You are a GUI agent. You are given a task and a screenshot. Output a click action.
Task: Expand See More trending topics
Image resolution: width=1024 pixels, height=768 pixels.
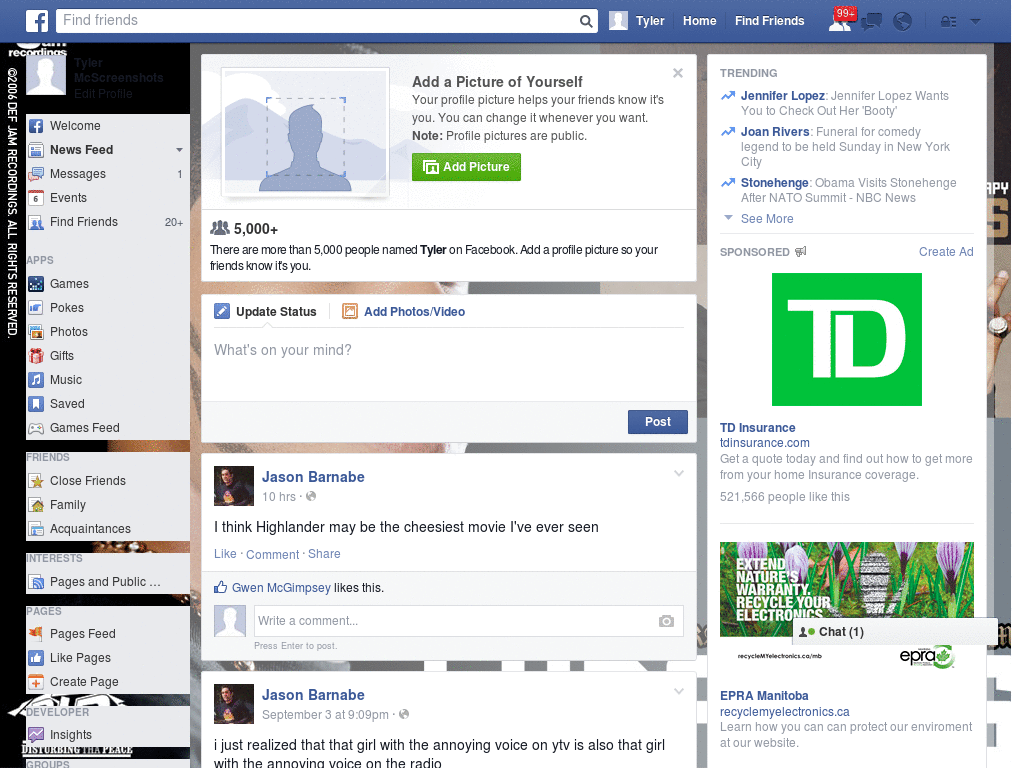(767, 219)
